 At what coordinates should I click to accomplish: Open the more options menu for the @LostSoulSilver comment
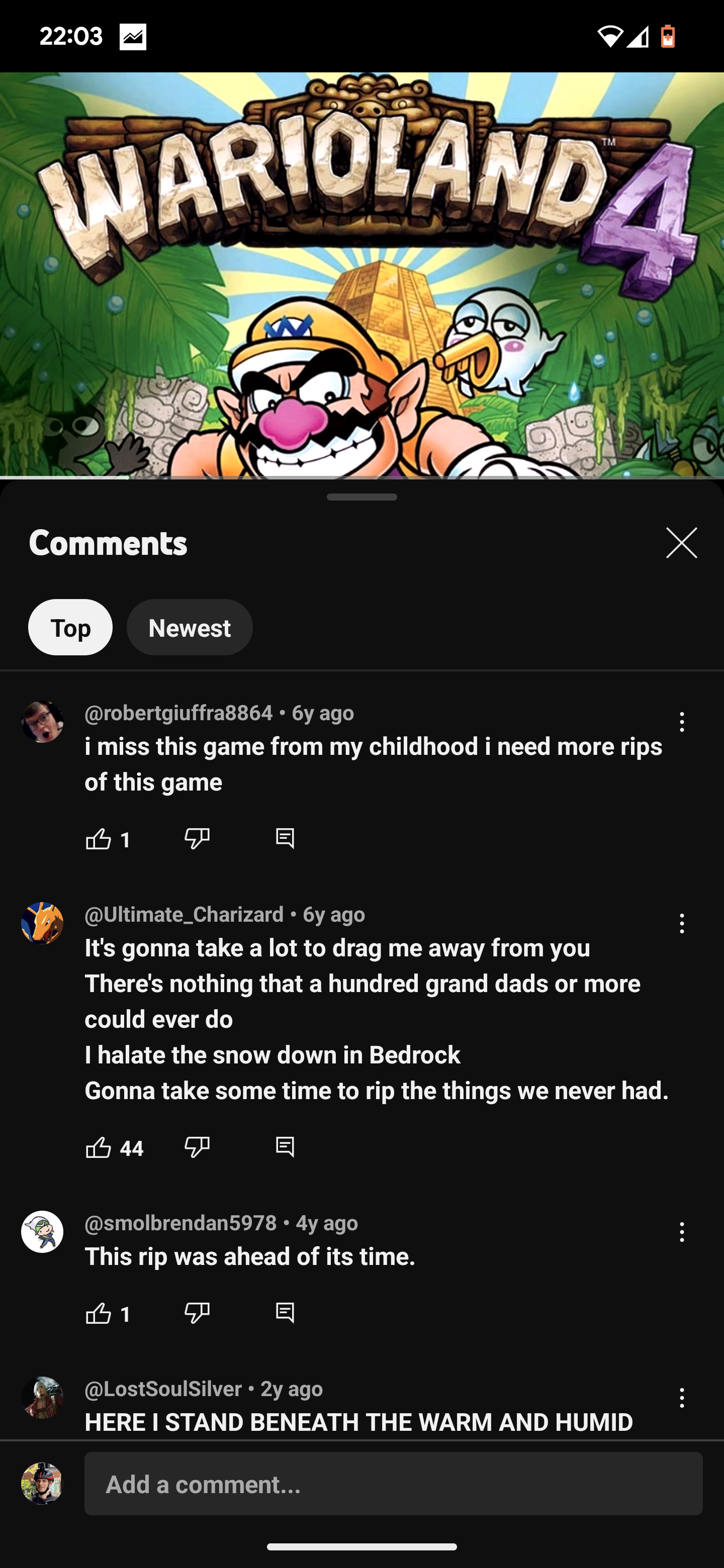[682, 1398]
